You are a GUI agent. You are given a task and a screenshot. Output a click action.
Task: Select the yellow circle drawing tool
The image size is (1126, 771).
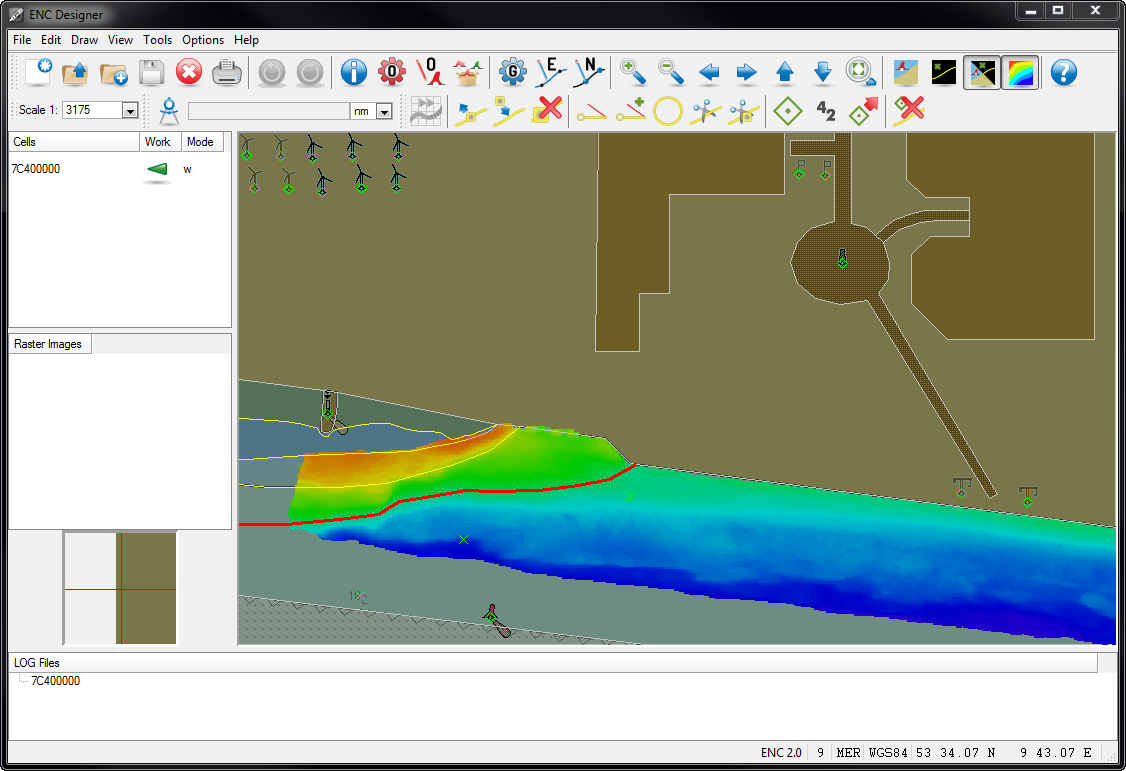pos(667,110)
